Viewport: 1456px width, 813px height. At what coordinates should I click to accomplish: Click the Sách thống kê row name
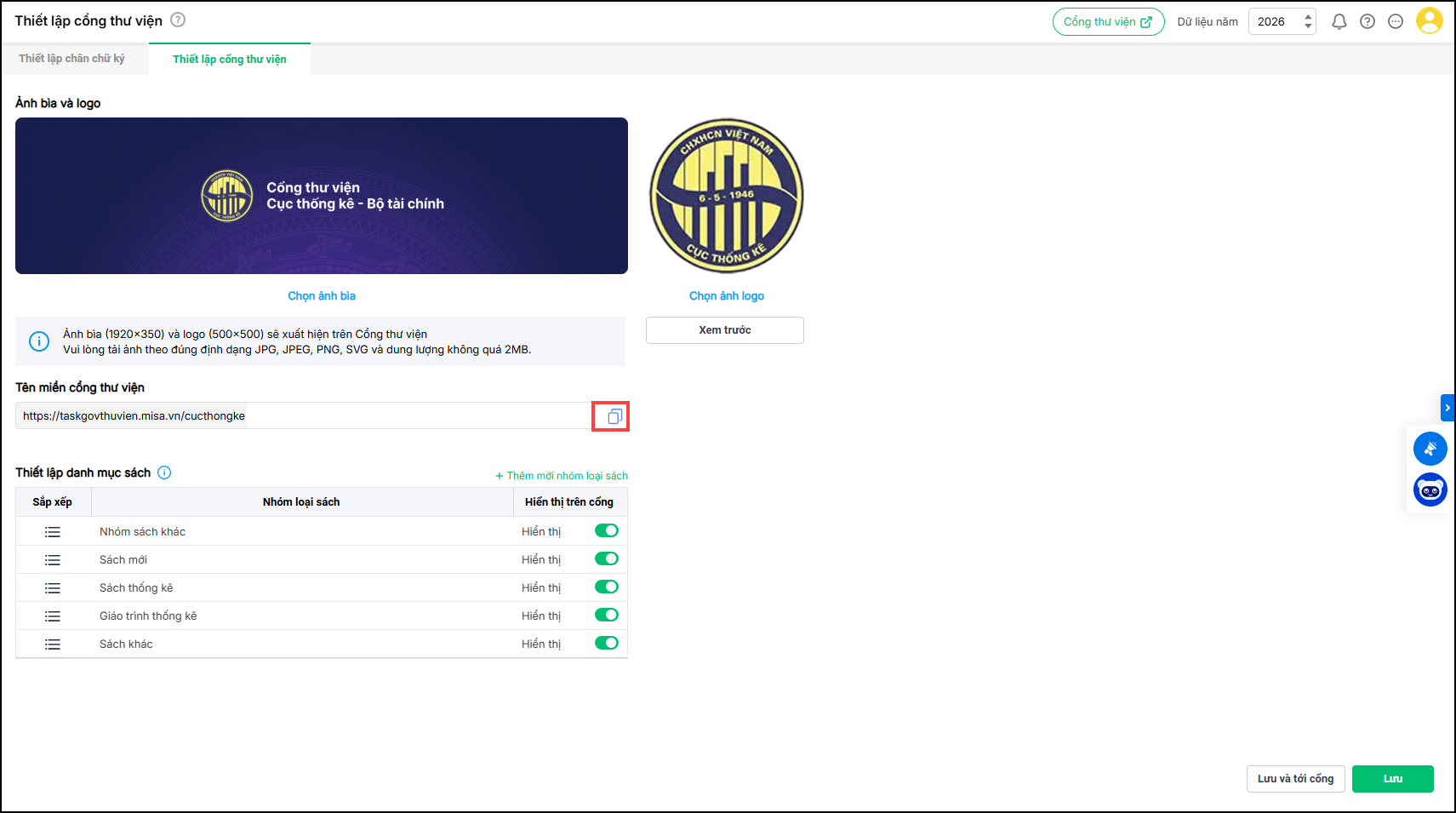click(136, 588)
